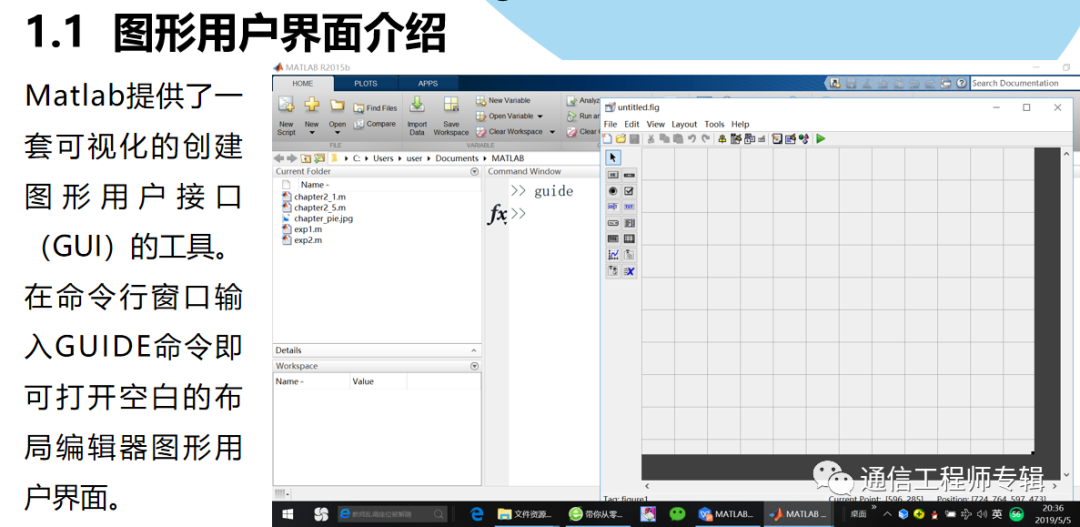Screen dimensions: 1080x527
Task: Click volume icon in system tray
Action: [982, 514]
